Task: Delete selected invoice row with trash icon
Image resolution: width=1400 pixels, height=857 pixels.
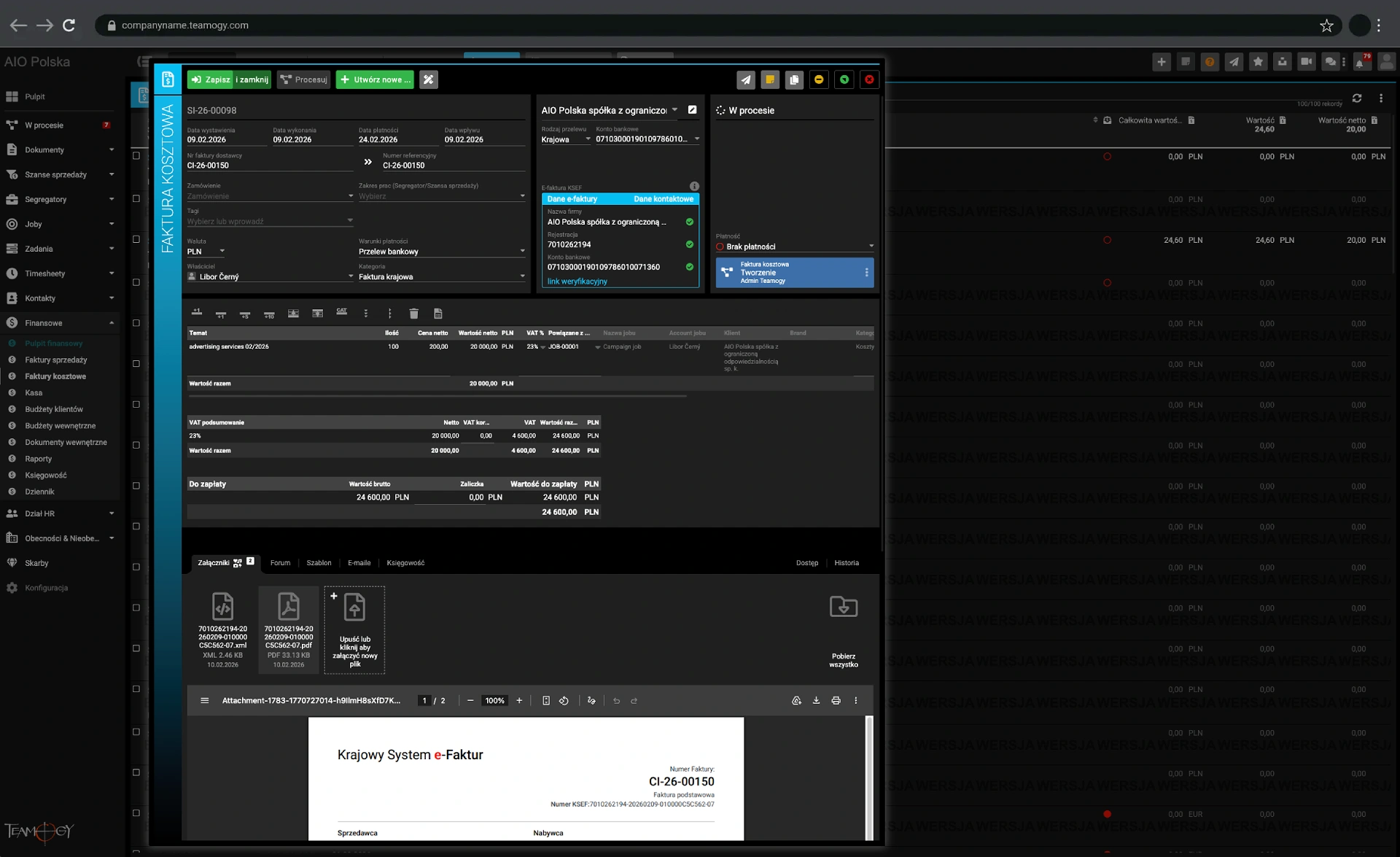Action: point(413,314)
